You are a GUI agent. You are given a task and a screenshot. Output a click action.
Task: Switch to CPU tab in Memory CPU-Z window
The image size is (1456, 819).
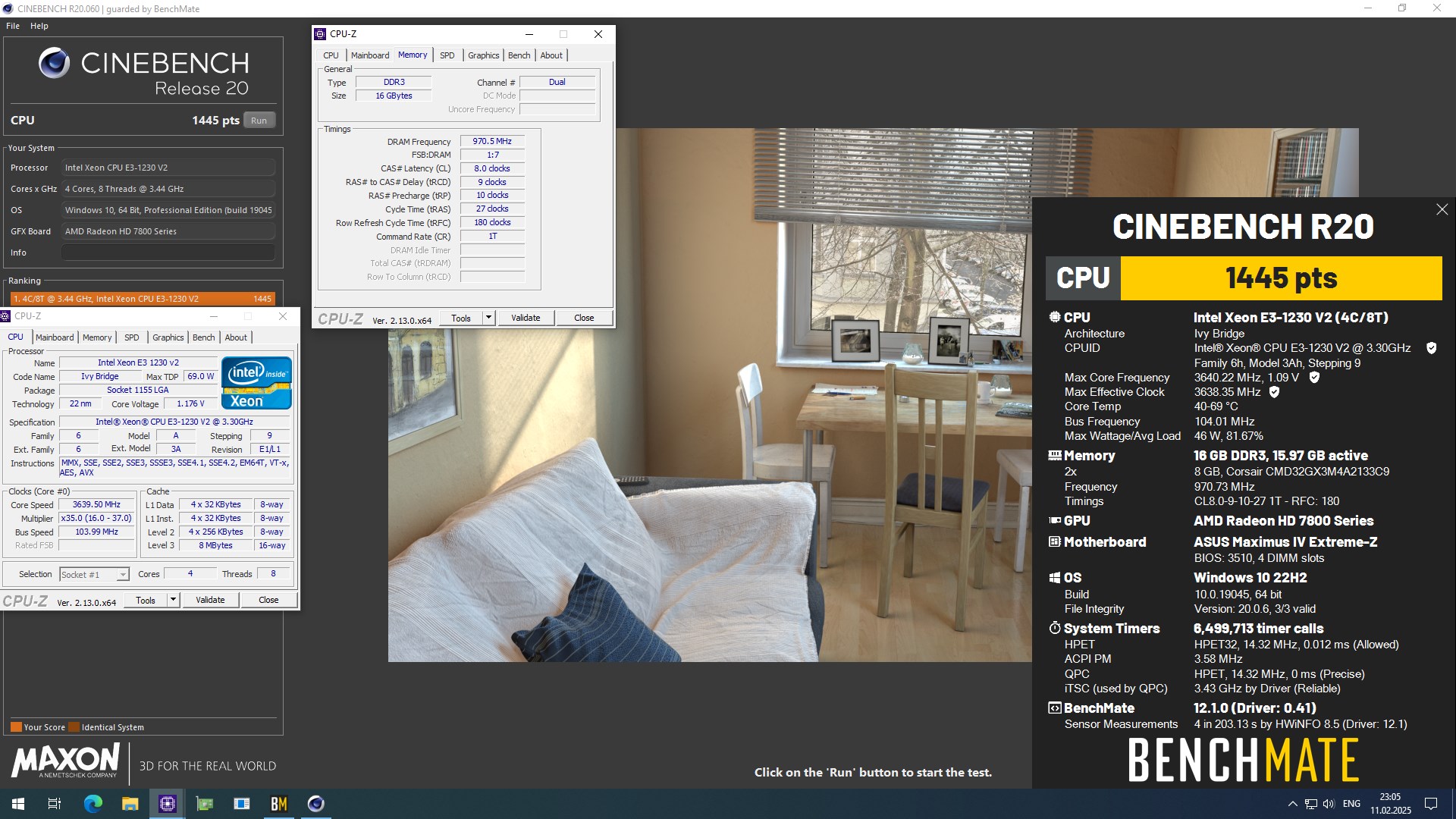pos(331,55)
